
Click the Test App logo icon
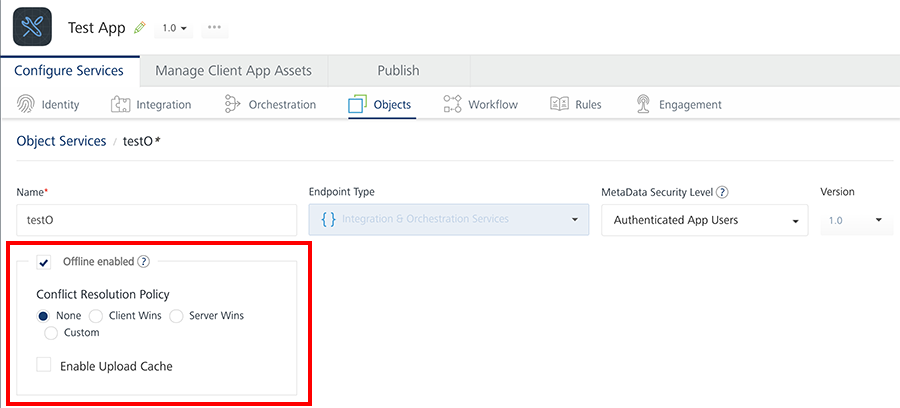click(x=33, y=28)
